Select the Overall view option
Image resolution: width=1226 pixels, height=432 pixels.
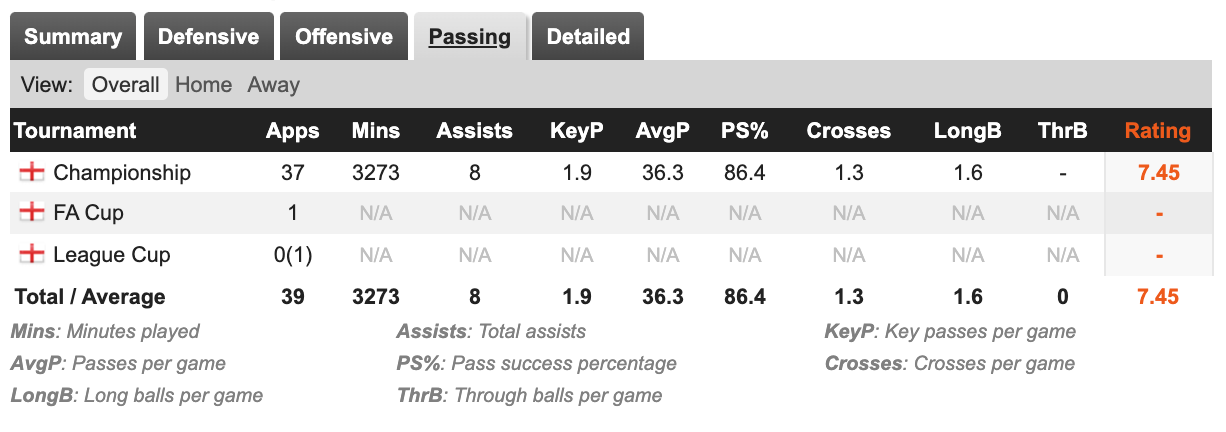pyautogui.click(x=125, y=85)
